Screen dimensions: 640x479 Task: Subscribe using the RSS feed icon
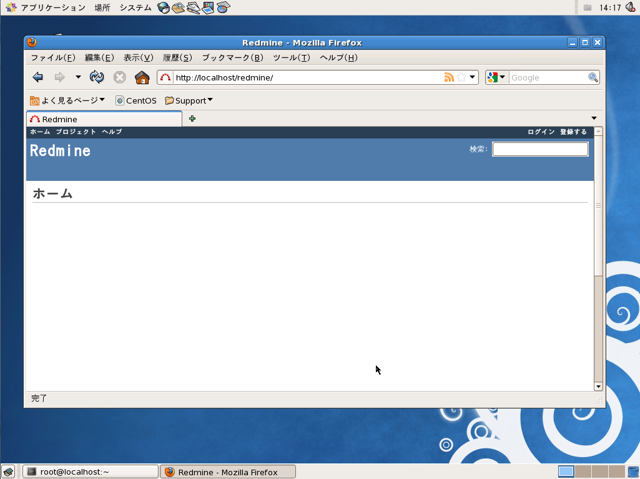tap(449, 77)
